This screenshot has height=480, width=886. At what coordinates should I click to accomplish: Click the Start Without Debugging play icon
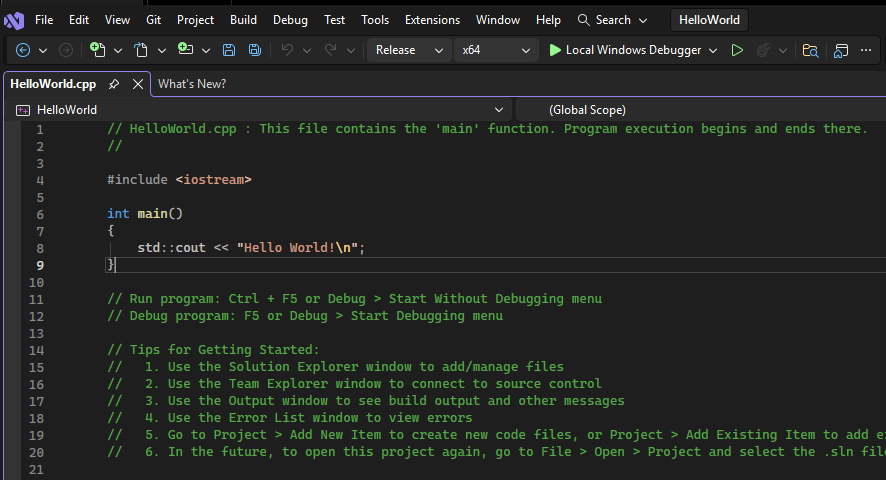(x=737, y=50)
